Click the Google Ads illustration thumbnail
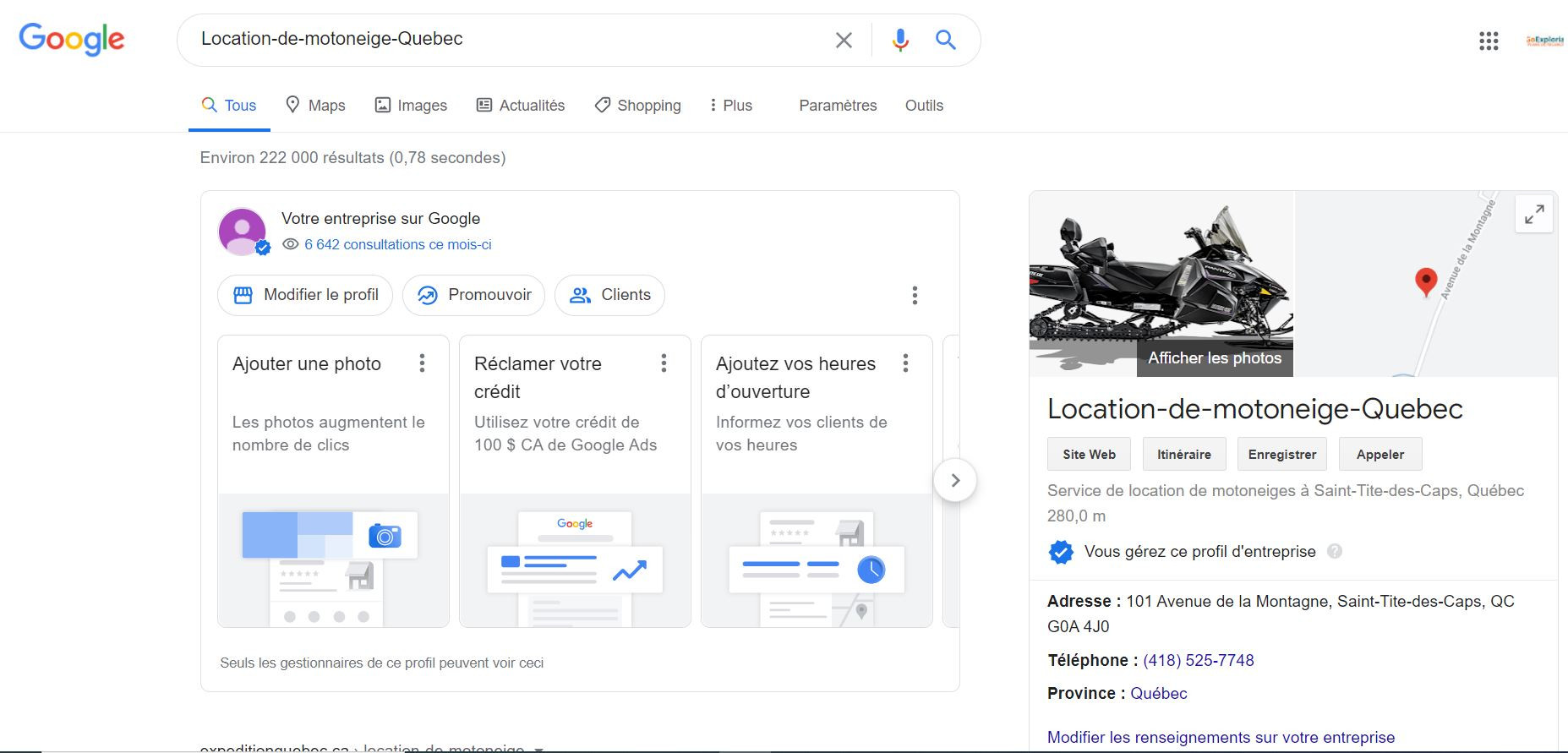This screenshot has height=753, width=1568. click(x=575, y=560)
